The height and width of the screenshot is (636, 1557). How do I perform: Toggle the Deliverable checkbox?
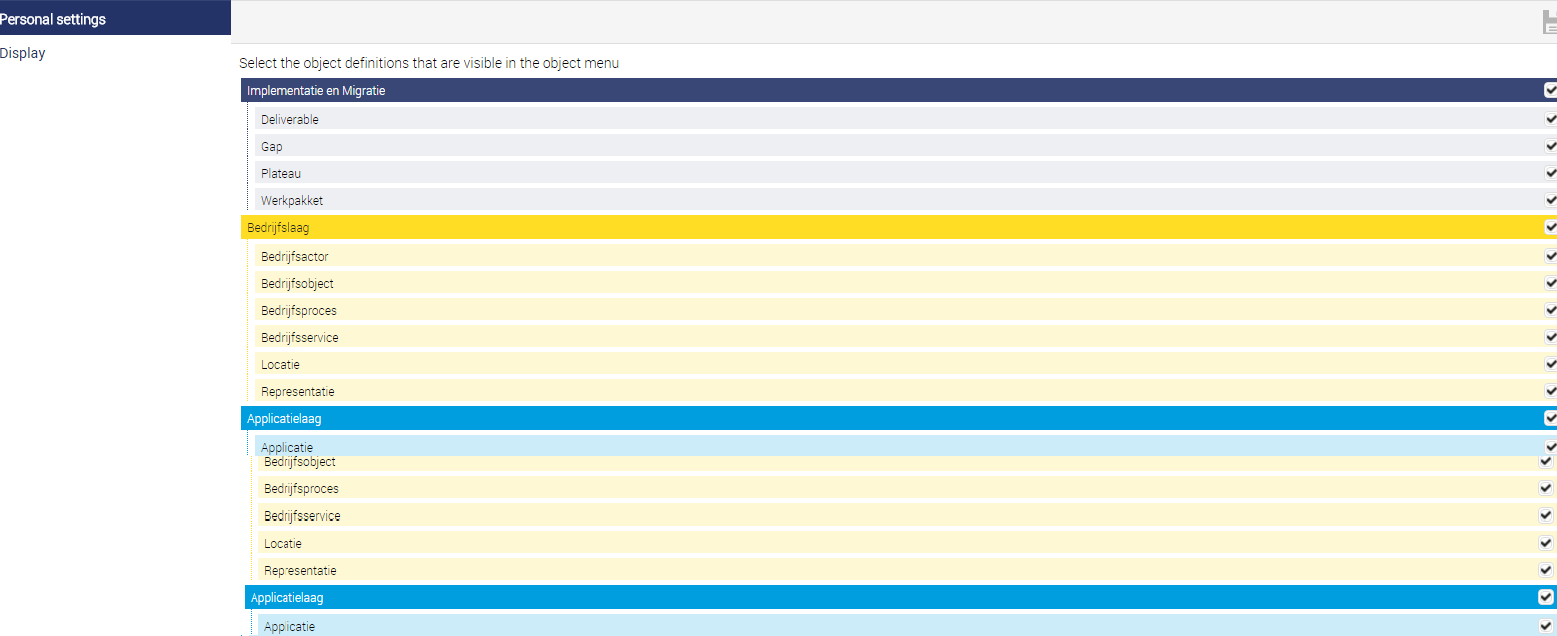tap(1550, 119)
